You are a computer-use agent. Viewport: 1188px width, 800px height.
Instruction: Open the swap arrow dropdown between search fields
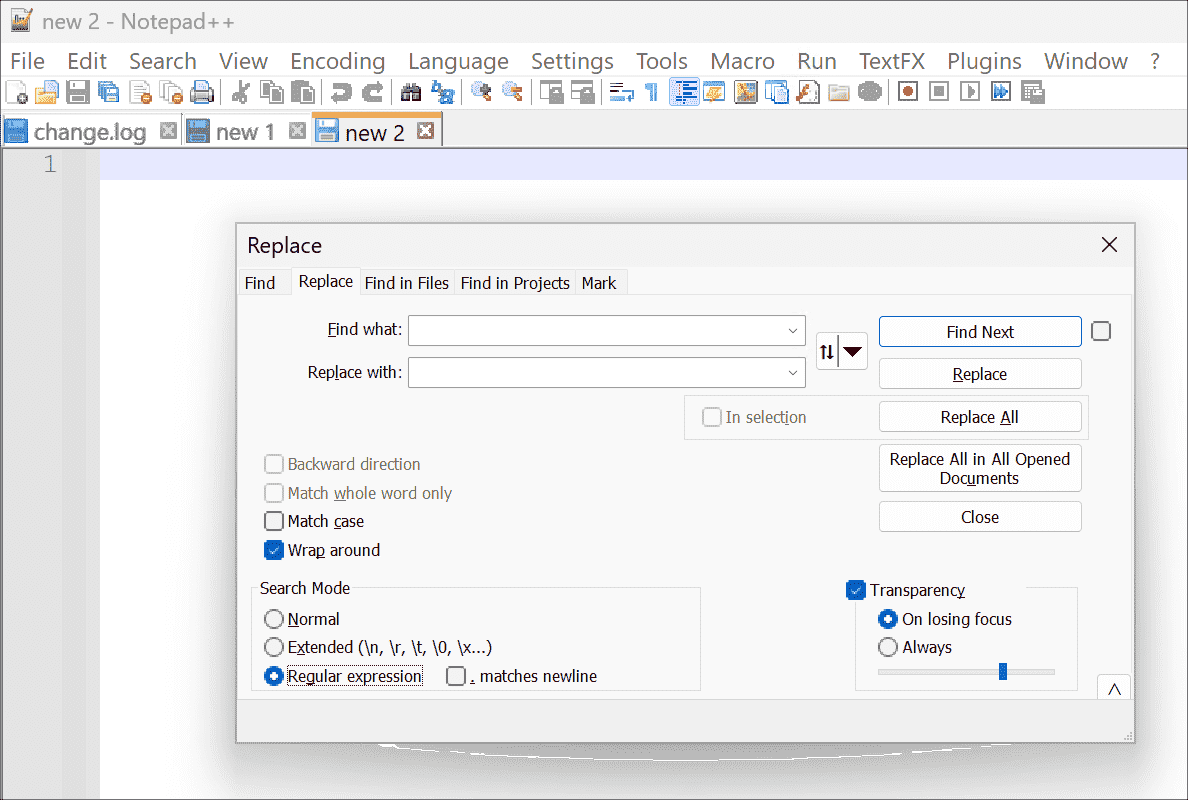(x=853, y=351)
